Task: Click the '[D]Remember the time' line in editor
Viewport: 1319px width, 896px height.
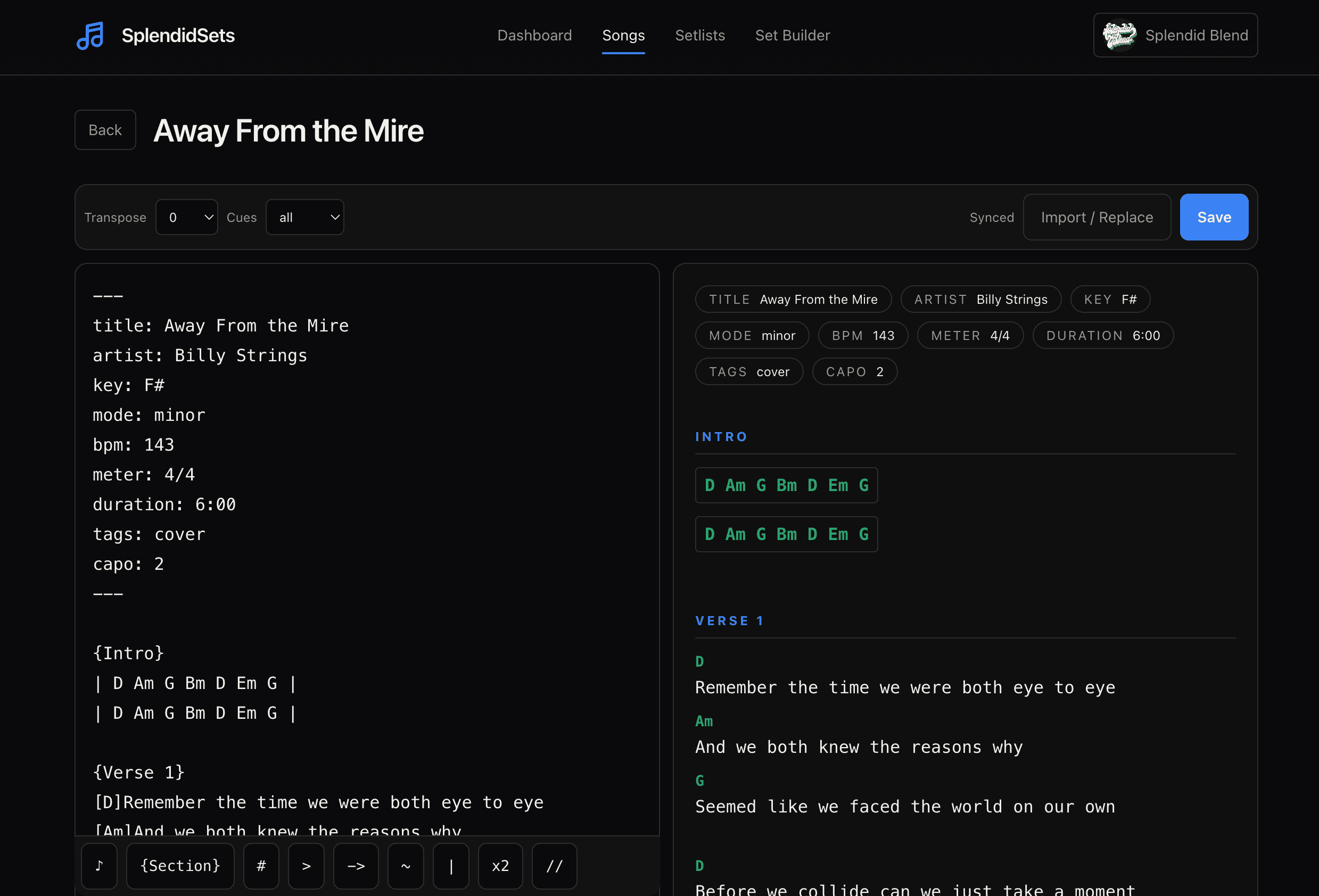Action: pyautogui.click(x=318, y=802)
